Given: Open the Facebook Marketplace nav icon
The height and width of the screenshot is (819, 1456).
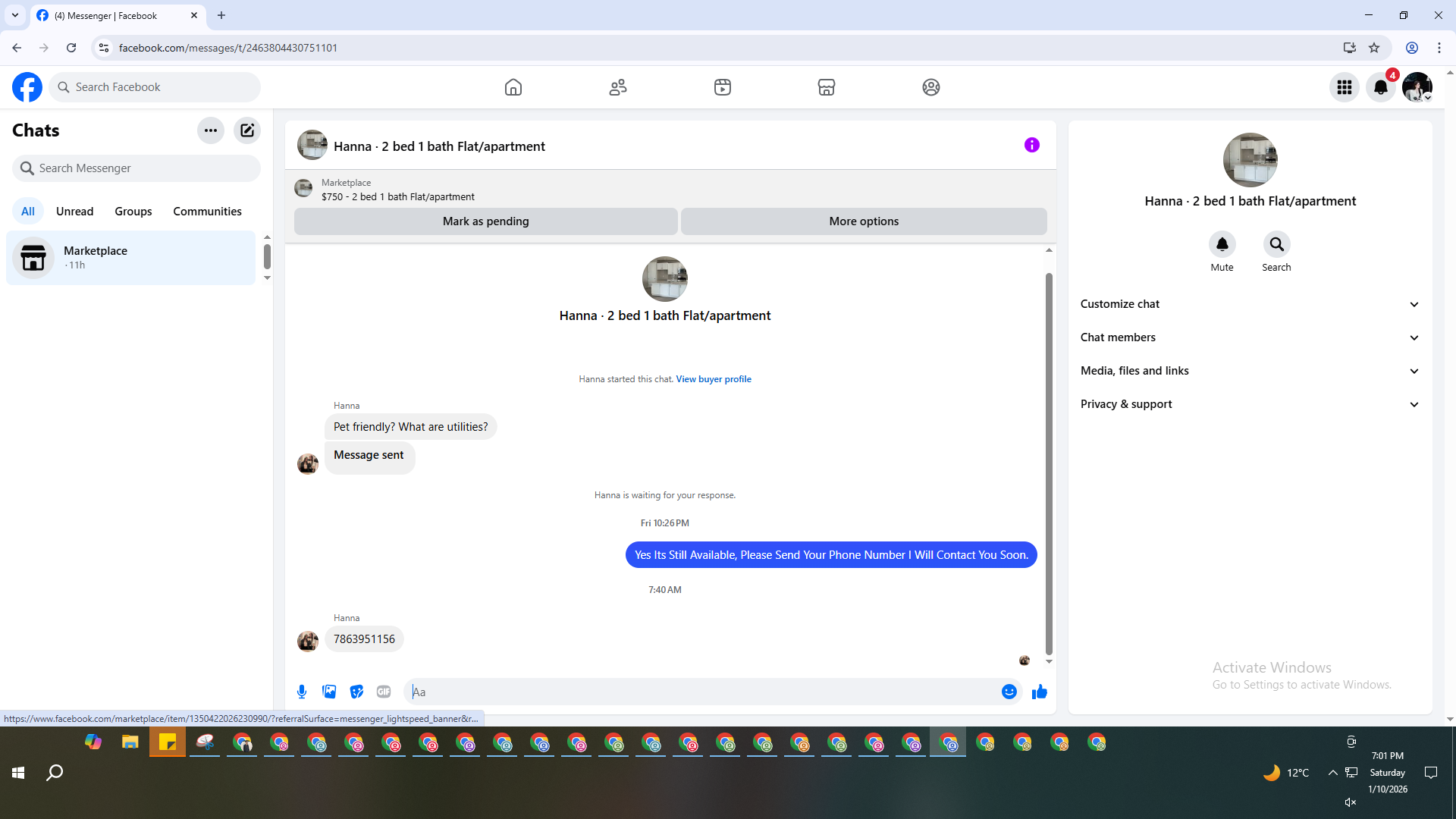Looking at the screenshot, I should pos(827,87).
